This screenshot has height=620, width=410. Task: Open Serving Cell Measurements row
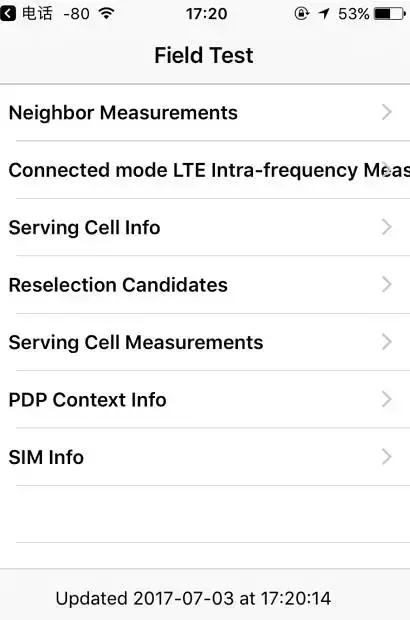205,342
